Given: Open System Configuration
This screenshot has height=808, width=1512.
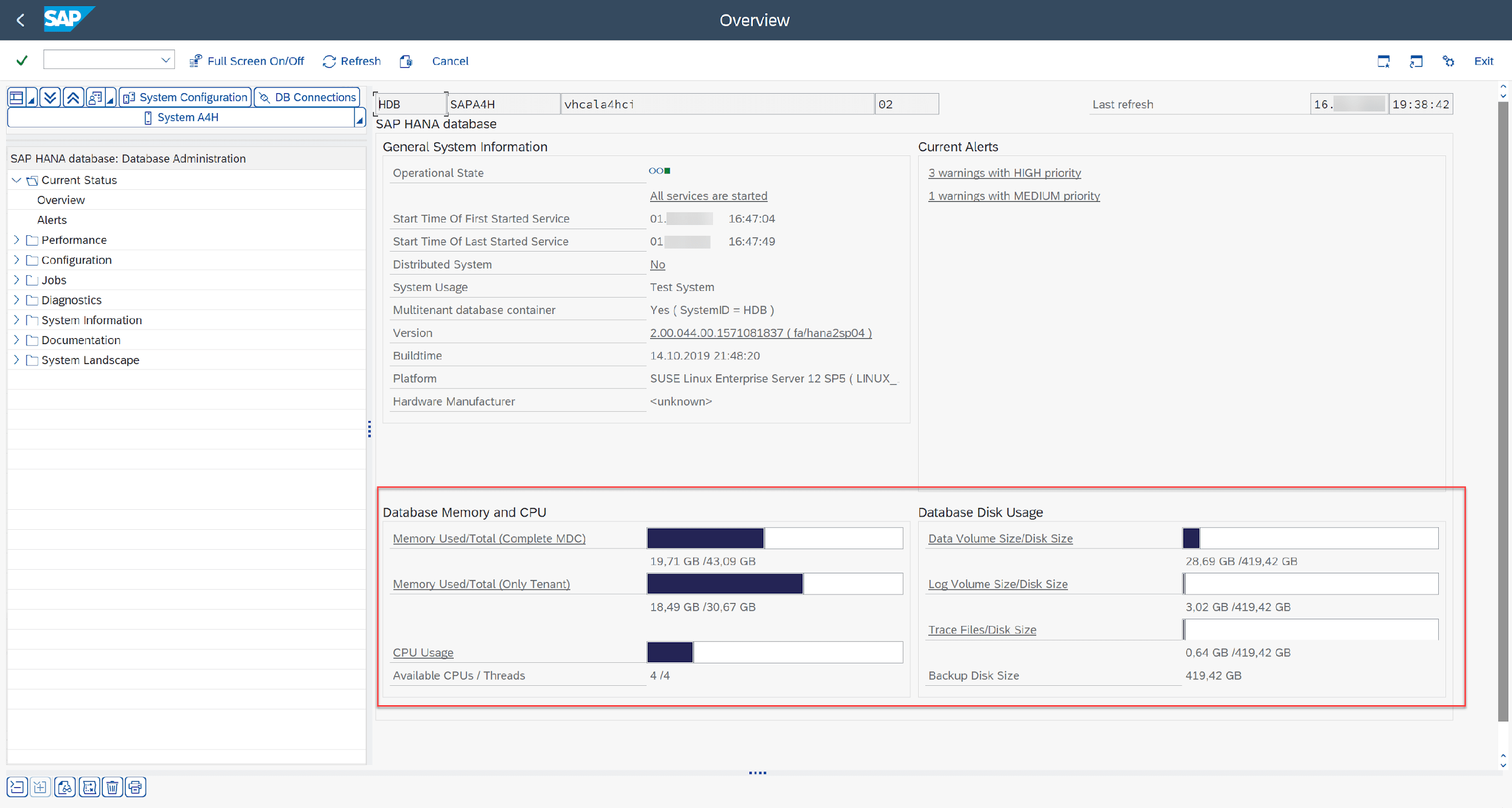Looking at the screenshot, I should pos(185,97).
